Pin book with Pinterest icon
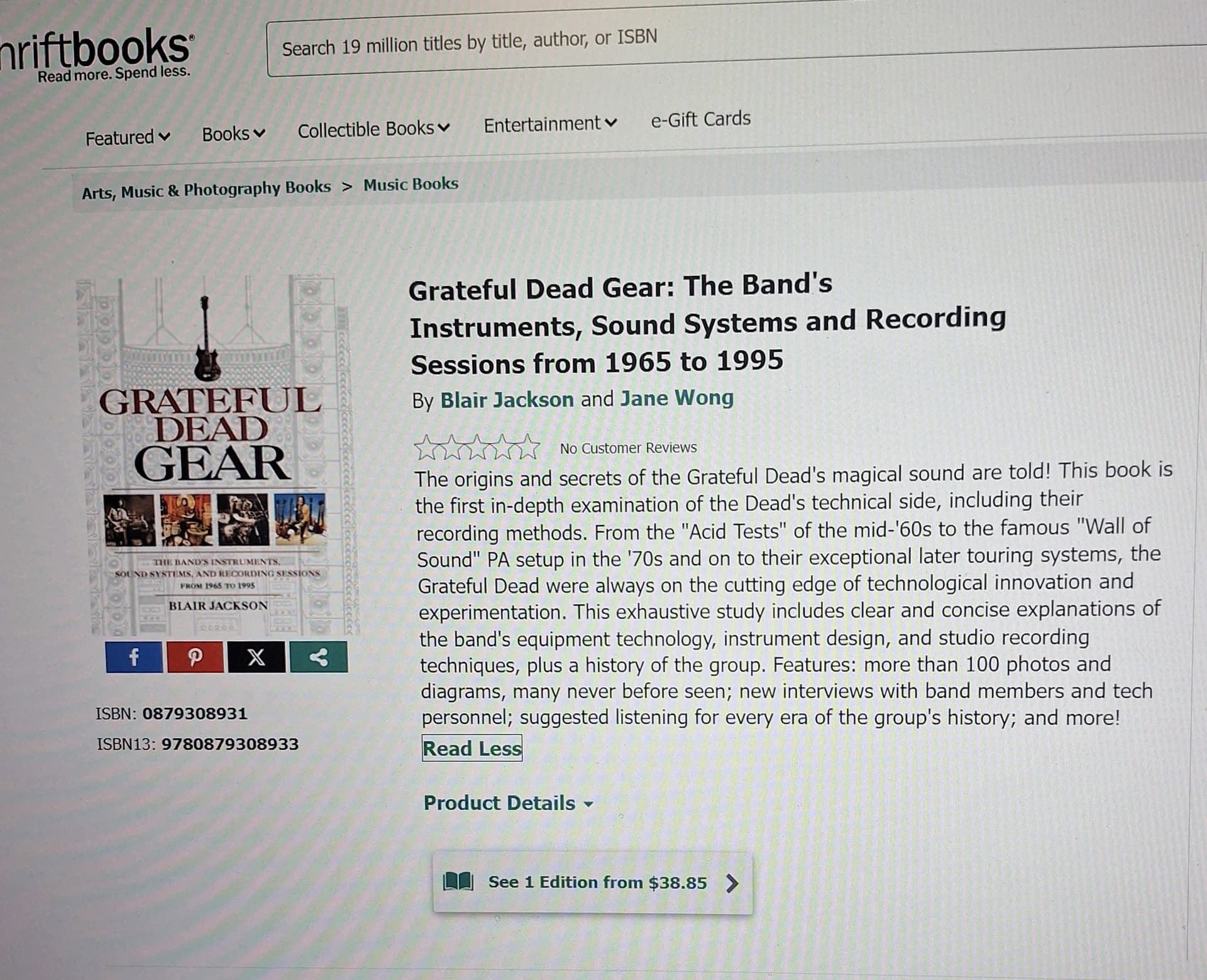This screenshot has height=980, width=1207. (x=195, y=658)
